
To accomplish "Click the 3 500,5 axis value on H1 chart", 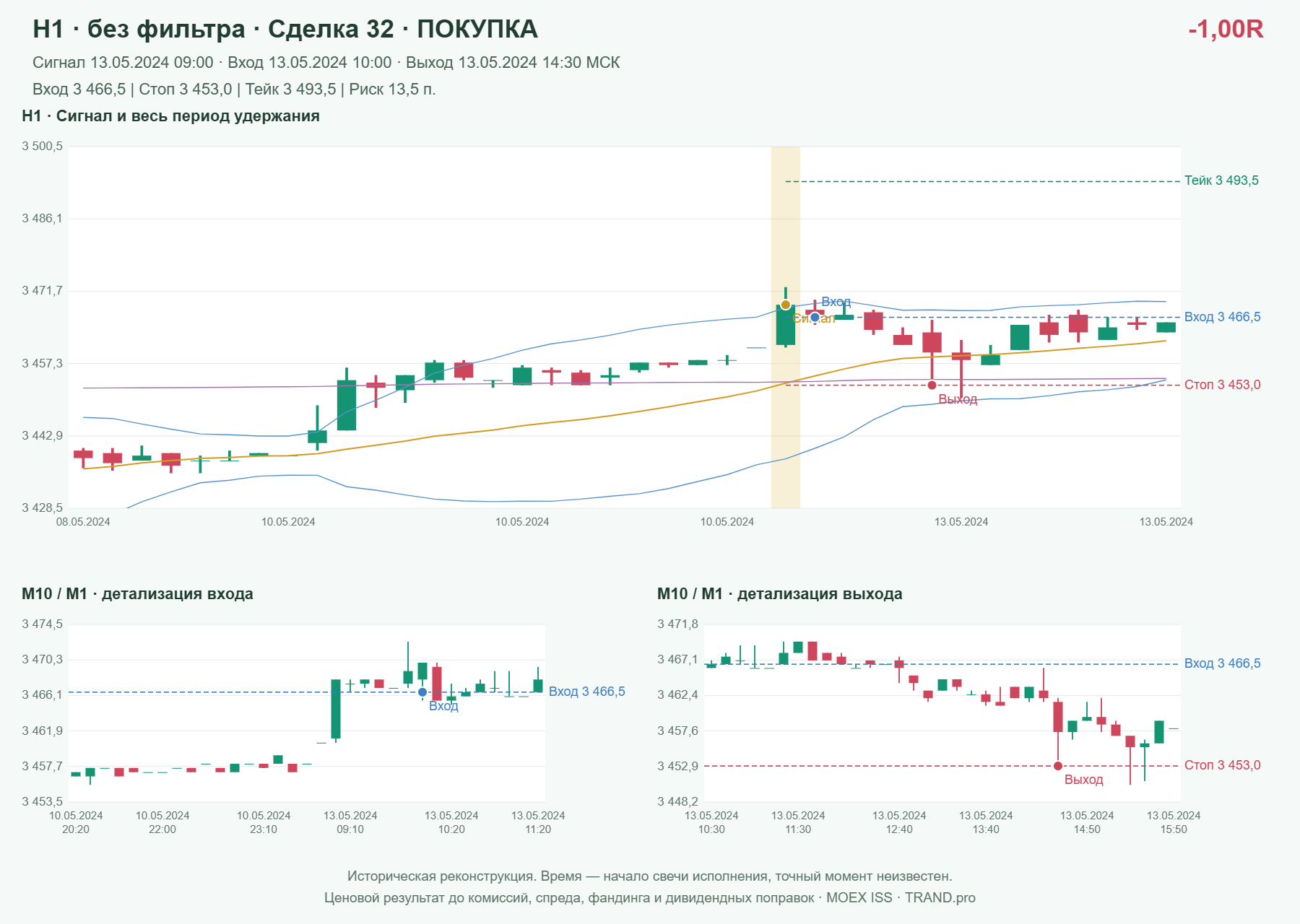I will (42, 147).
